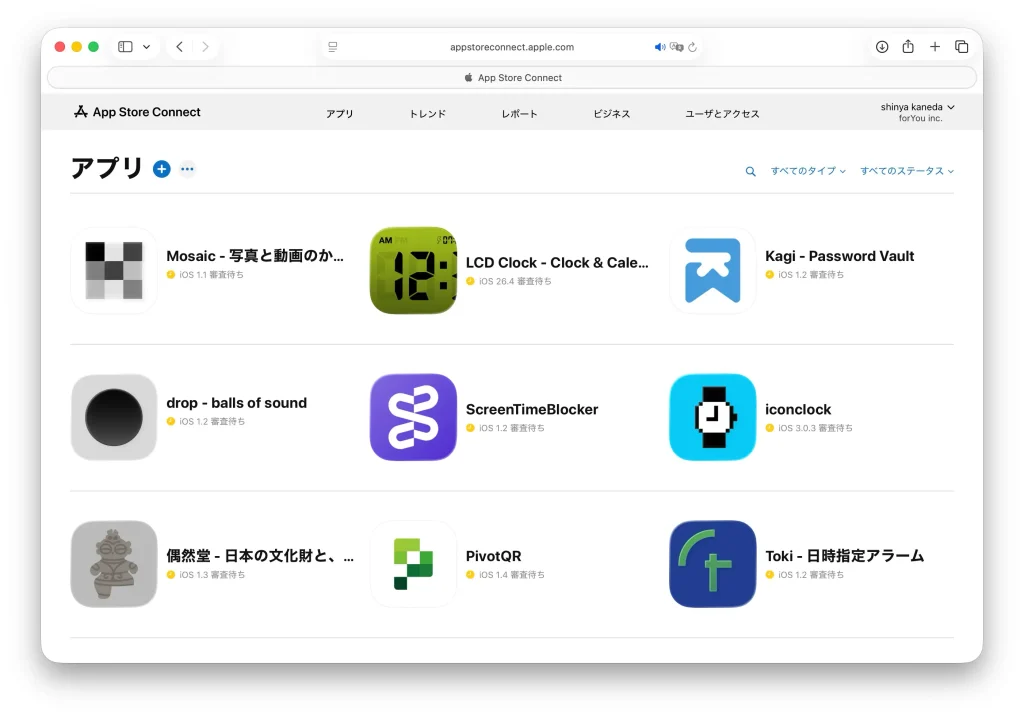Open the ScreenTimeBlocker title link
The image size is (1024, 717).
coord(532,409)
